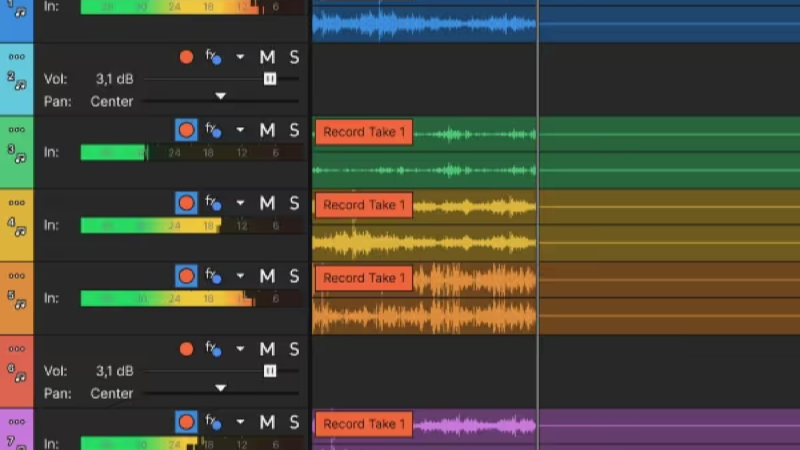This screenshot has width=800, height=450.
Task: Disarm recording on track 5
Action: click(186, 276)
